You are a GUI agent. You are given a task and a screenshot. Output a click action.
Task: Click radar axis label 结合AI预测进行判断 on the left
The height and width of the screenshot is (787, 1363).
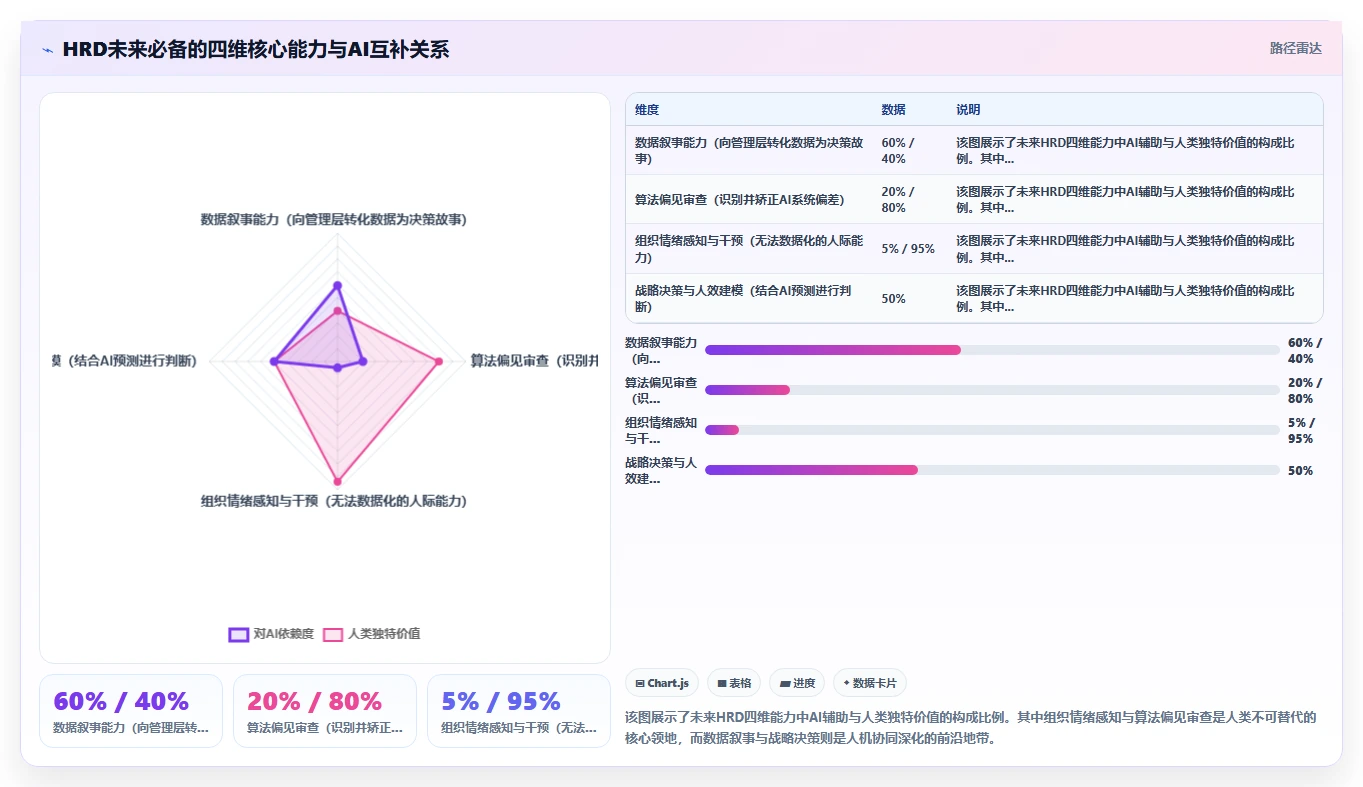(x=124, y=361)
